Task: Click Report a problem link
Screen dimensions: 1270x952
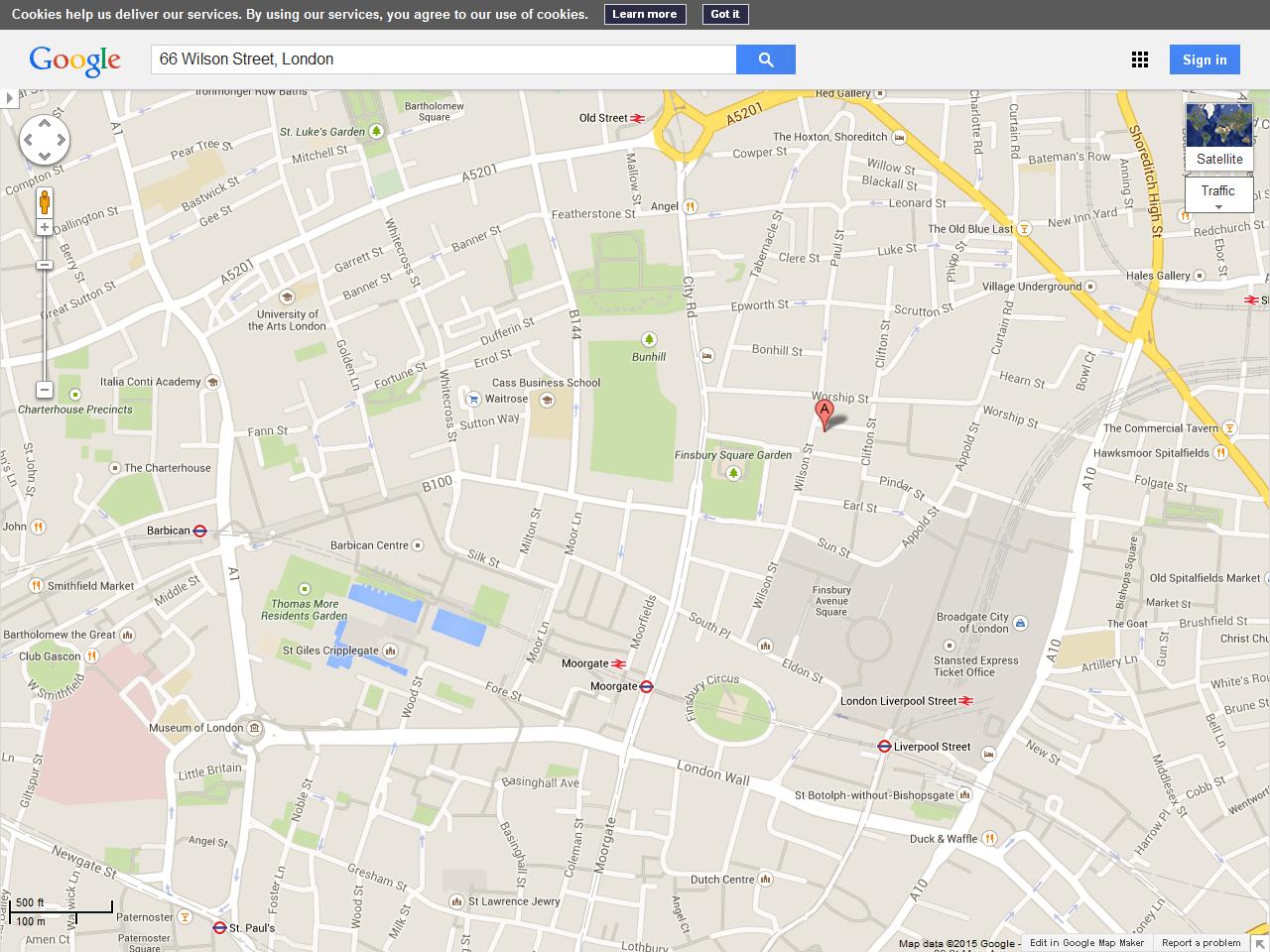Action: [1202, 943]
